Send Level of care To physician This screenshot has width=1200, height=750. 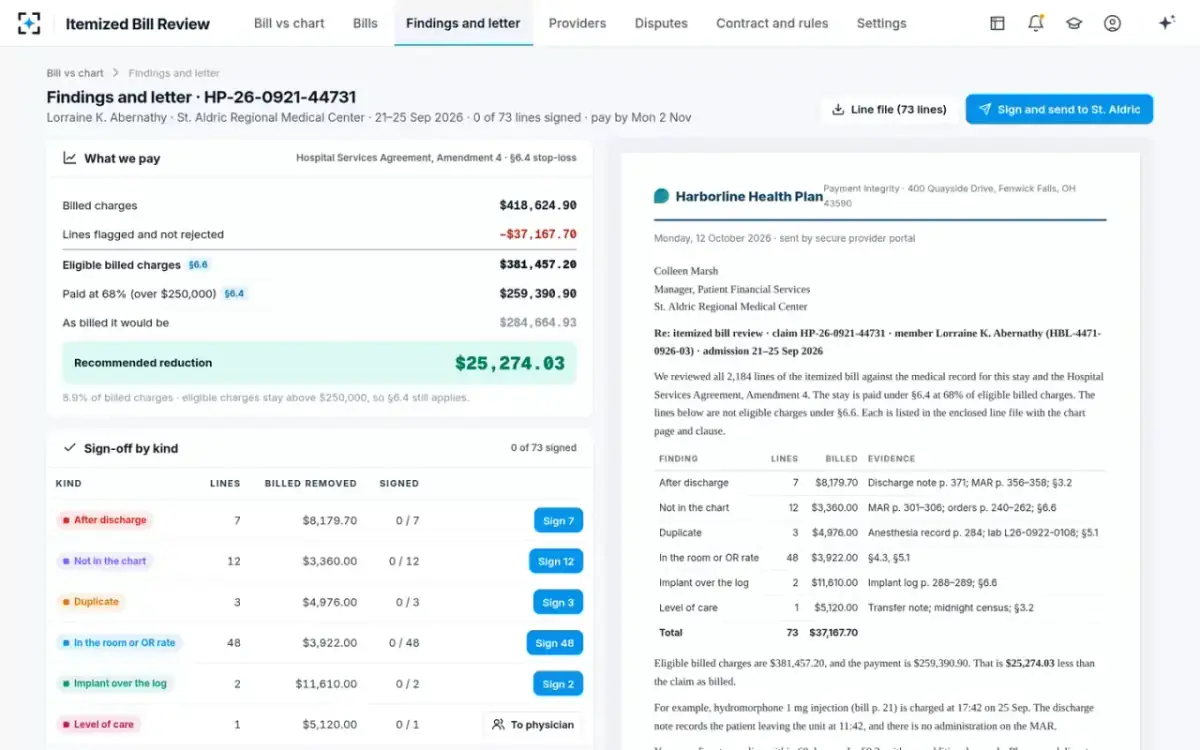click(533, 725)
